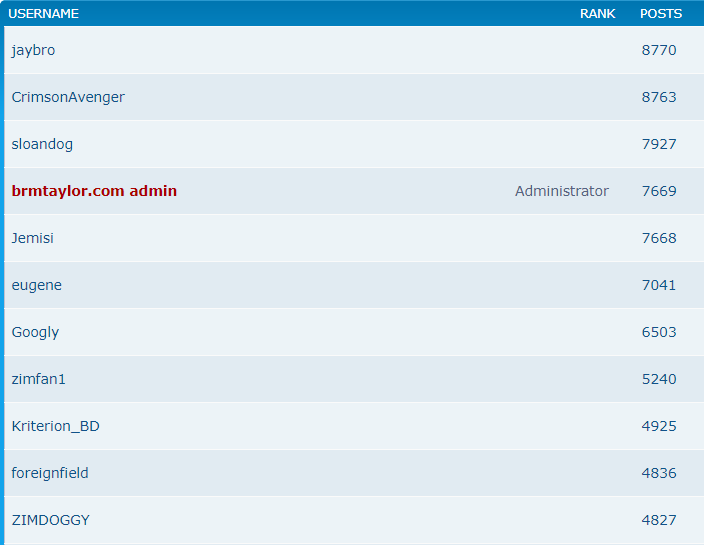Click the zimfan1 username

pyautogui.click(x=39, y=379)
